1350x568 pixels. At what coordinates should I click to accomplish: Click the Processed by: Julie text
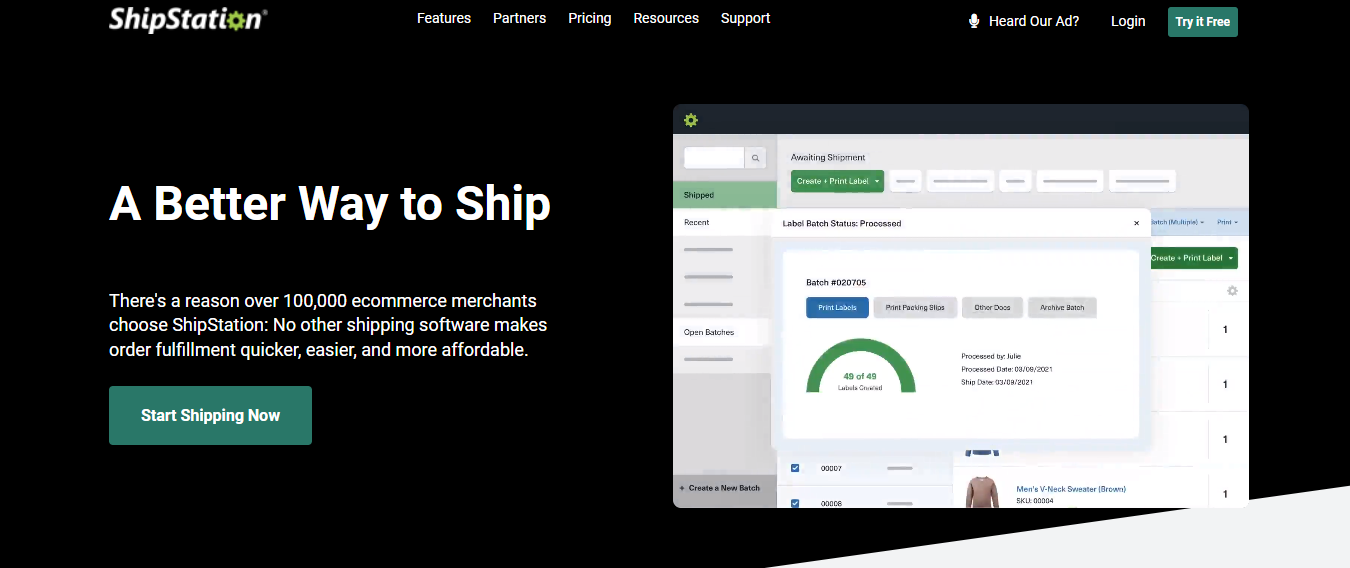991,356
